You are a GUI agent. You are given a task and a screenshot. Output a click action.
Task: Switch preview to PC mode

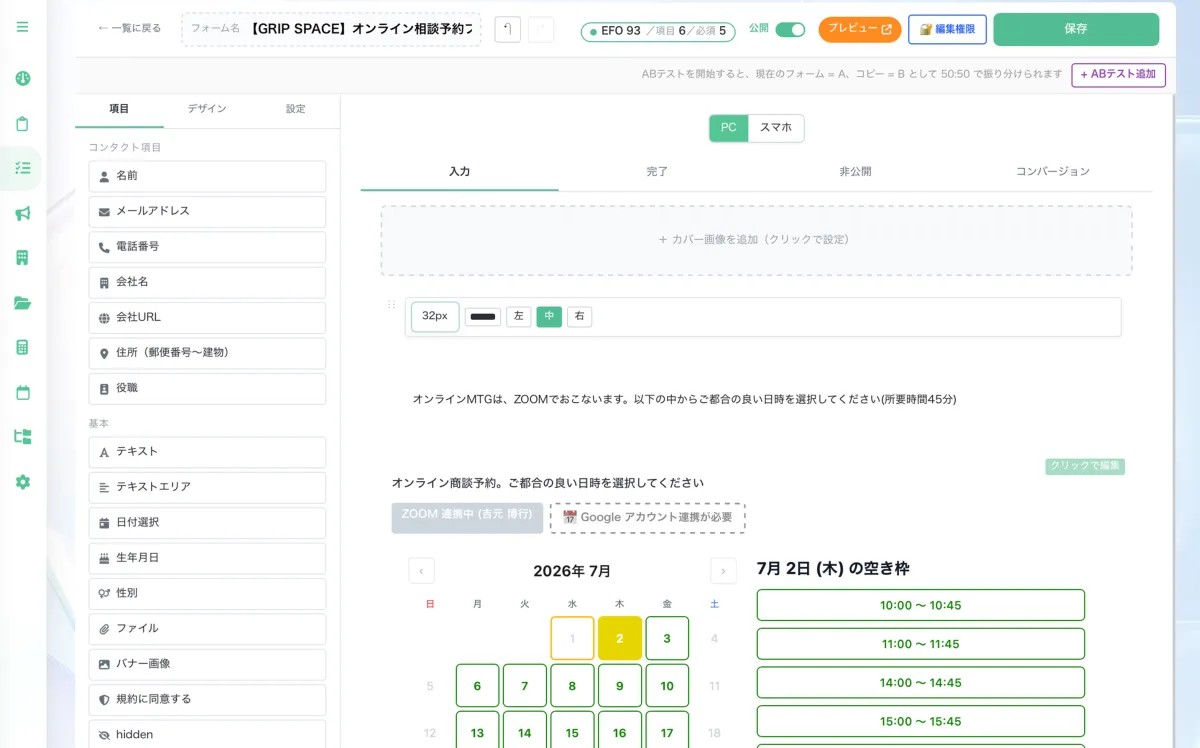(x=729, y=128)
